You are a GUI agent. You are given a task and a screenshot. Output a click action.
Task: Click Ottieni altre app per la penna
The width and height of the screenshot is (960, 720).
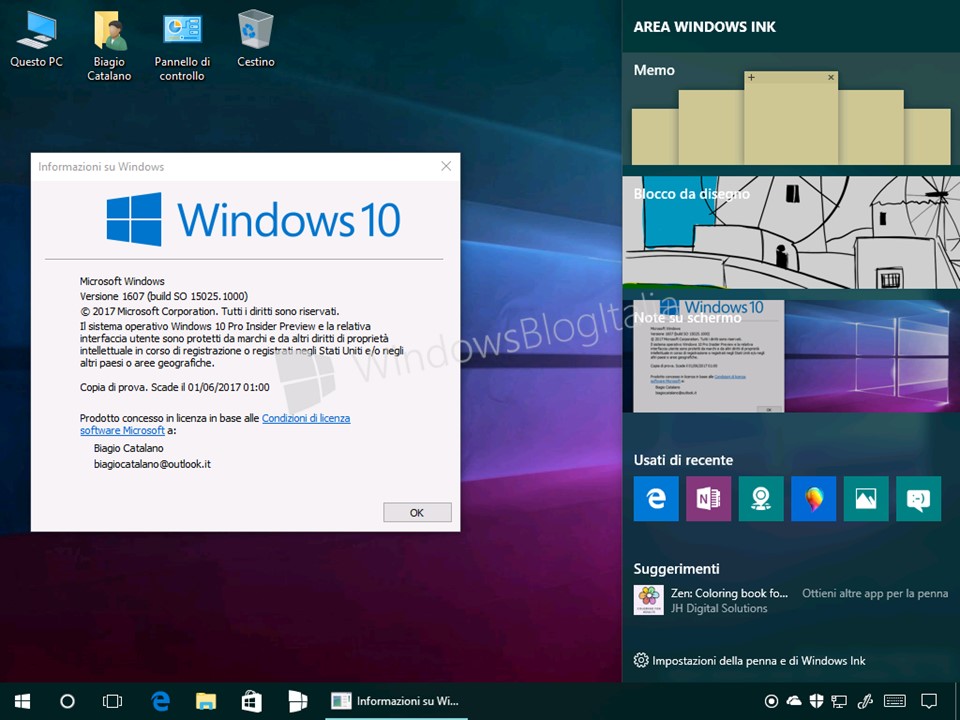coord(875,593)
